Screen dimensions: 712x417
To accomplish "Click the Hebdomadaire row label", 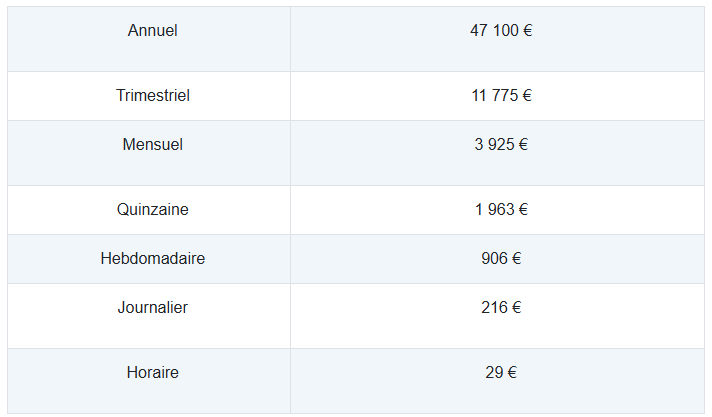I will pyautogui.click(x=153, y=258).
